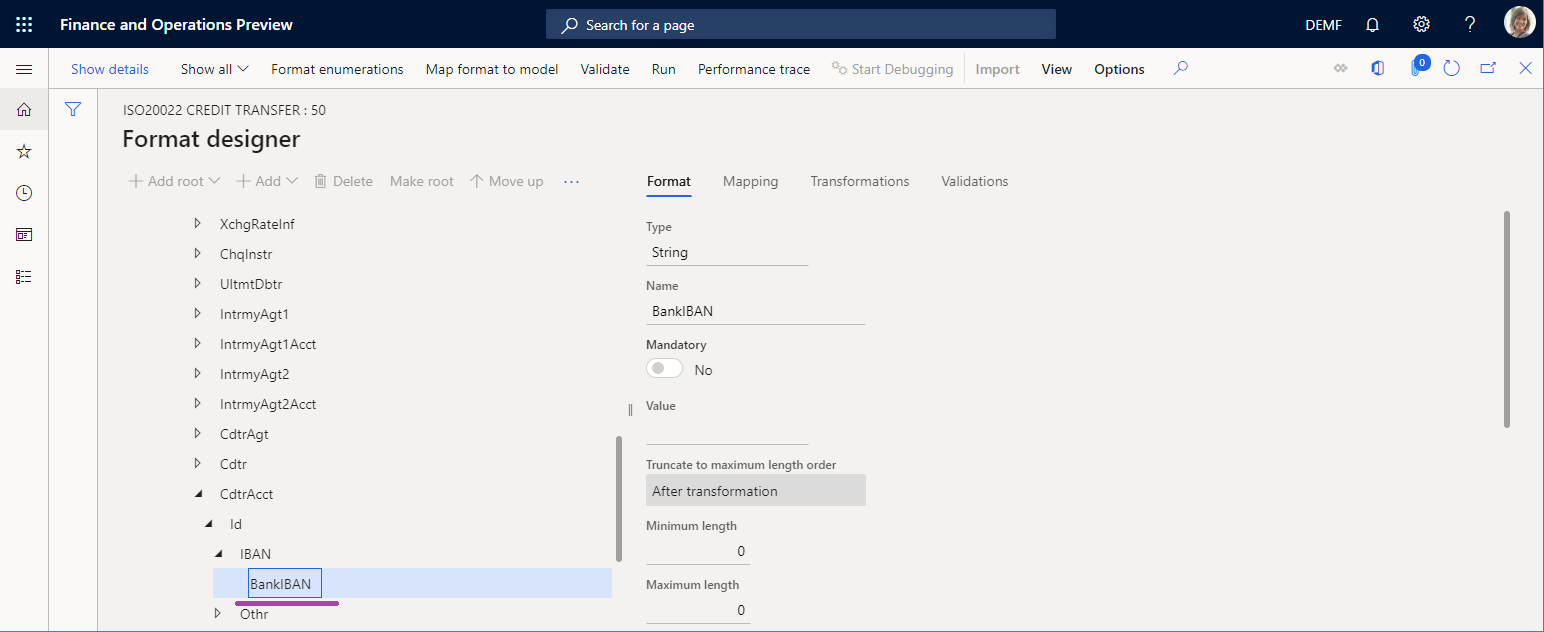
Task: Collapse the navigation pane with hamburger icon
Action: click(24, 68)
